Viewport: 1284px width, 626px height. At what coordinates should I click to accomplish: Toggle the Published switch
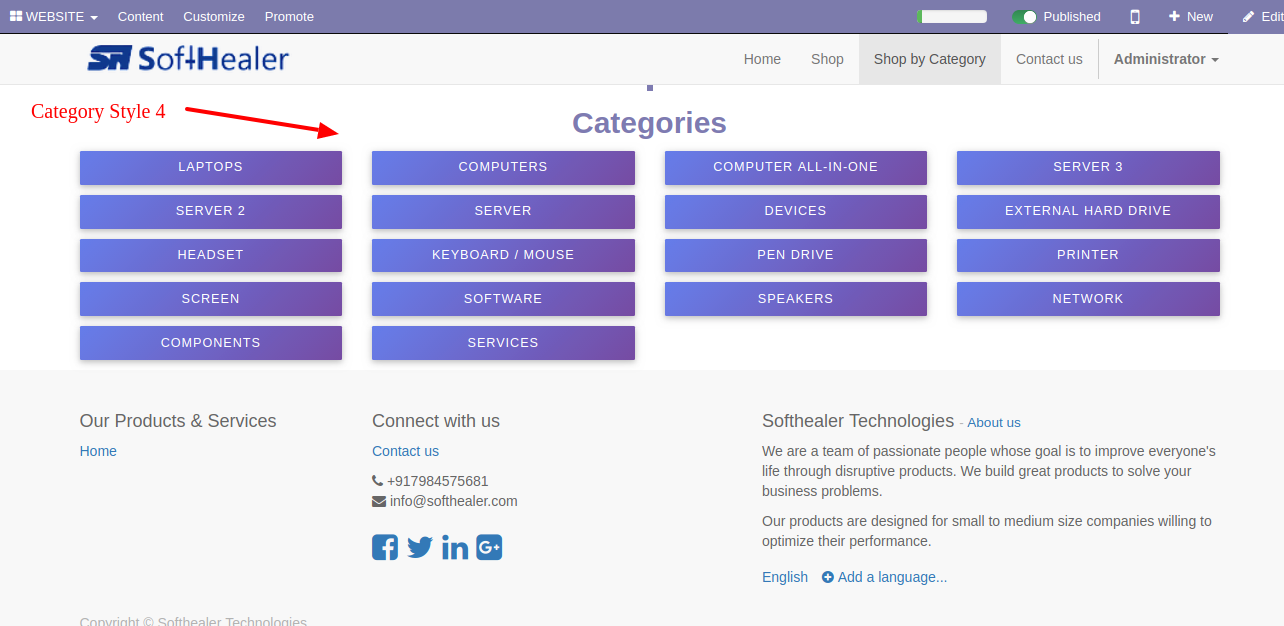tap(1024, 16)
